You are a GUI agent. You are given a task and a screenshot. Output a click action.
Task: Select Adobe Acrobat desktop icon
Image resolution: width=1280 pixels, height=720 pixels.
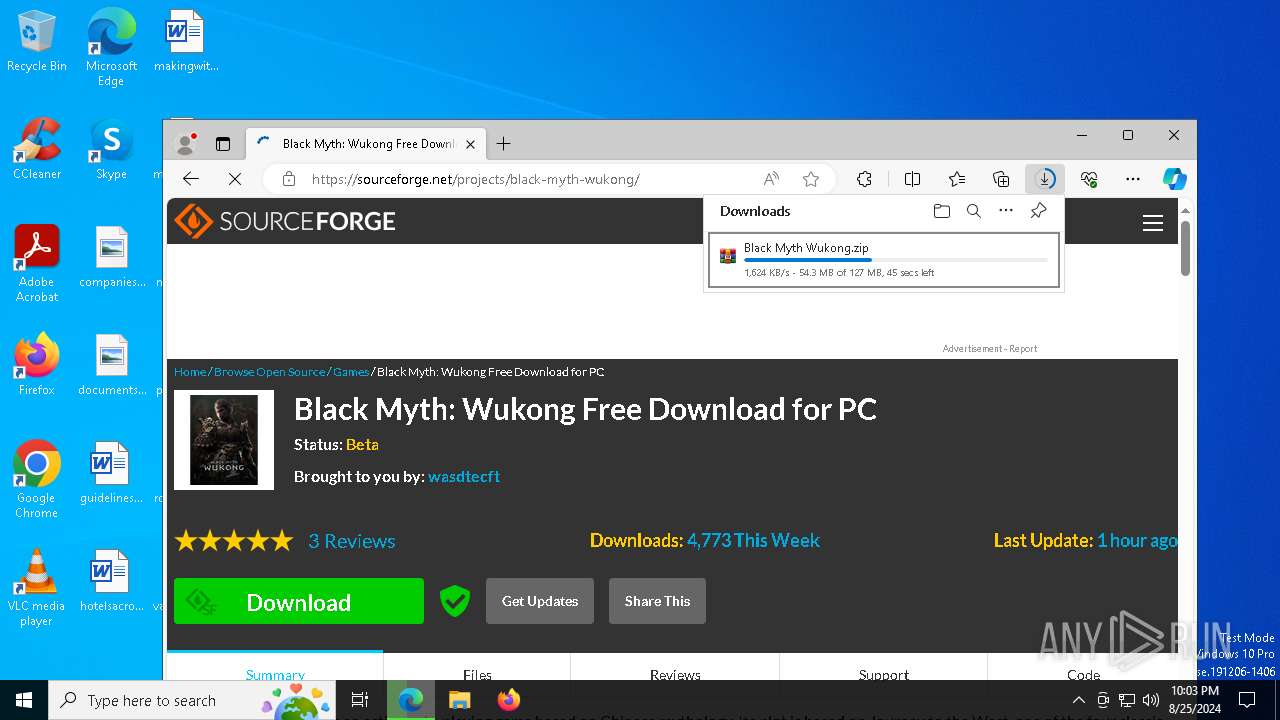[x=37, y=264]
